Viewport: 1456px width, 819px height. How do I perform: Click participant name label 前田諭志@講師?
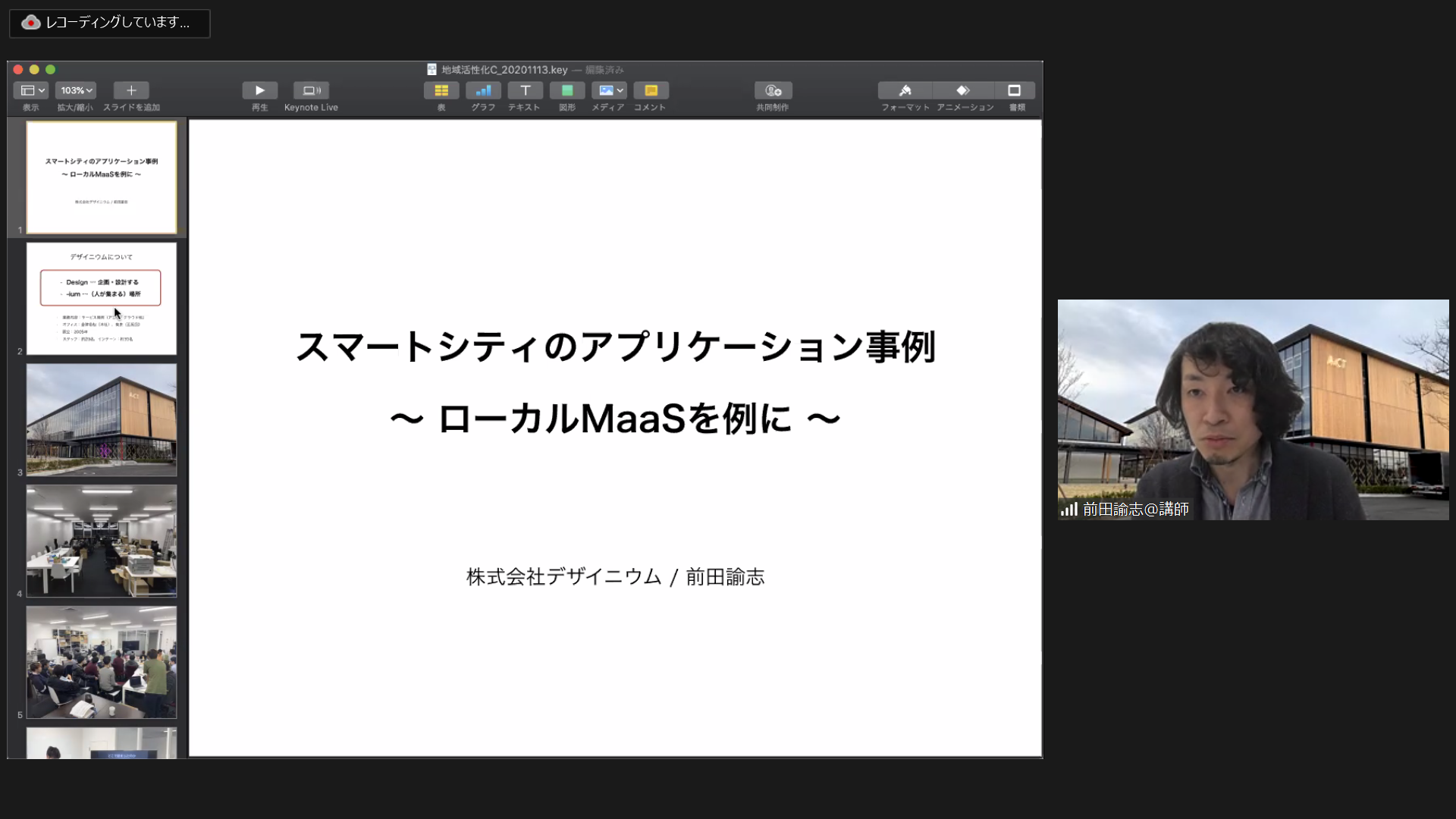(1135, 510)
